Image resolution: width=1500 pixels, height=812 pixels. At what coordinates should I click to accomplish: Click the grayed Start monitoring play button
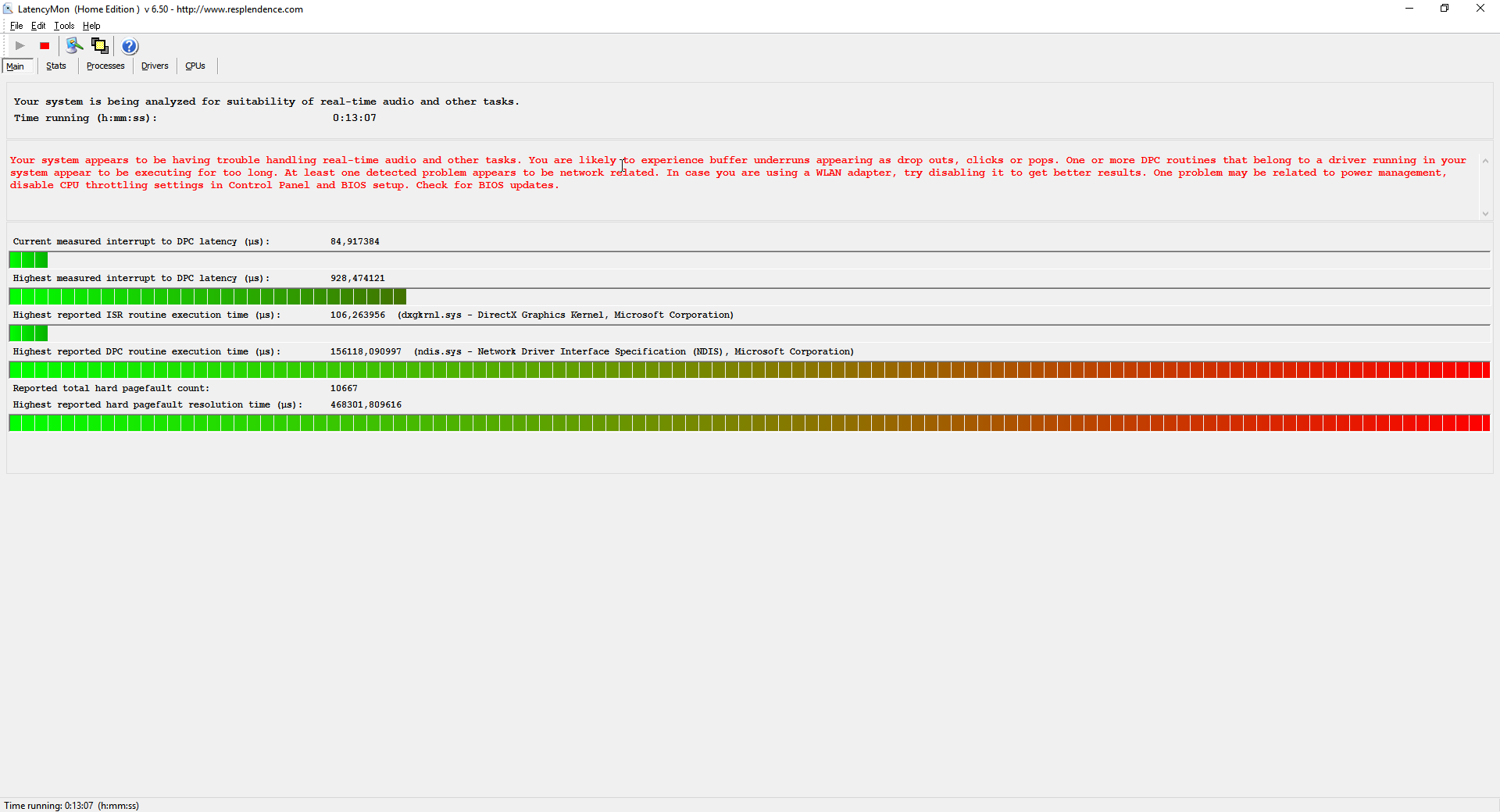(20, 46)
